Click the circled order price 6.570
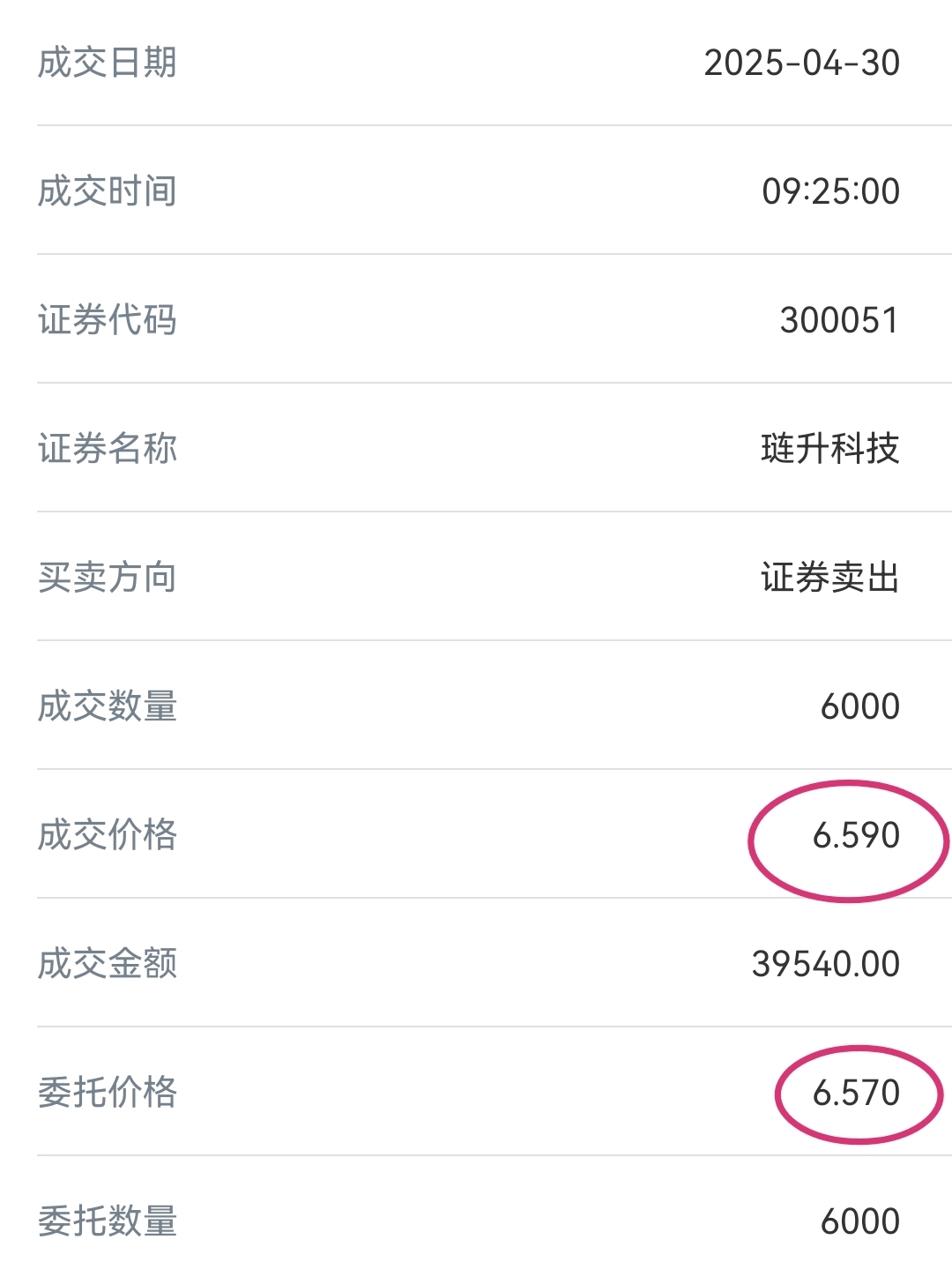 [x=856, y=1093]
